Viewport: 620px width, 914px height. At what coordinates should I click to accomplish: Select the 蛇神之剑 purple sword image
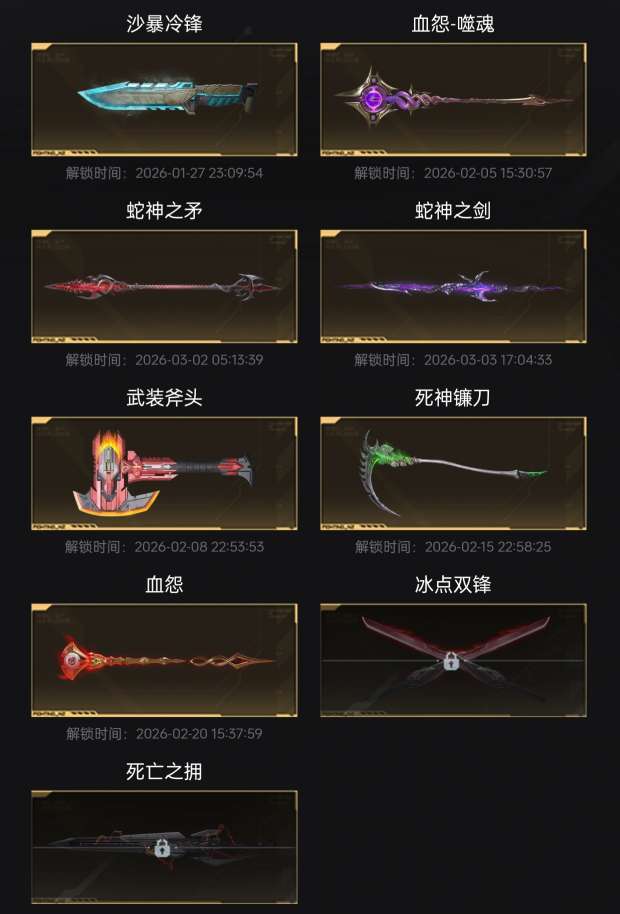pos(453,286)
